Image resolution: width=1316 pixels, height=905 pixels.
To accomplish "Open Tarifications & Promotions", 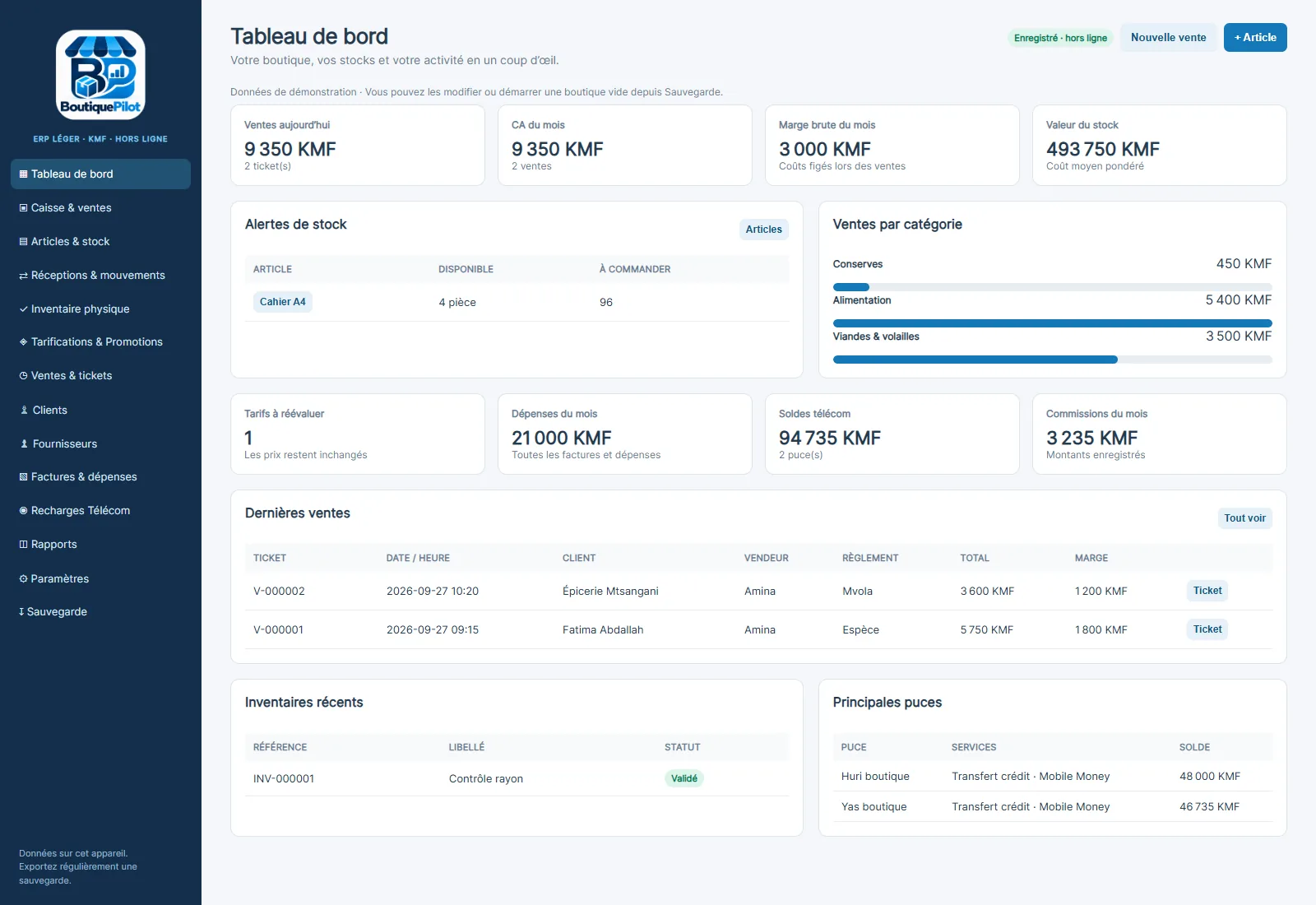I will tap(100, 341).
